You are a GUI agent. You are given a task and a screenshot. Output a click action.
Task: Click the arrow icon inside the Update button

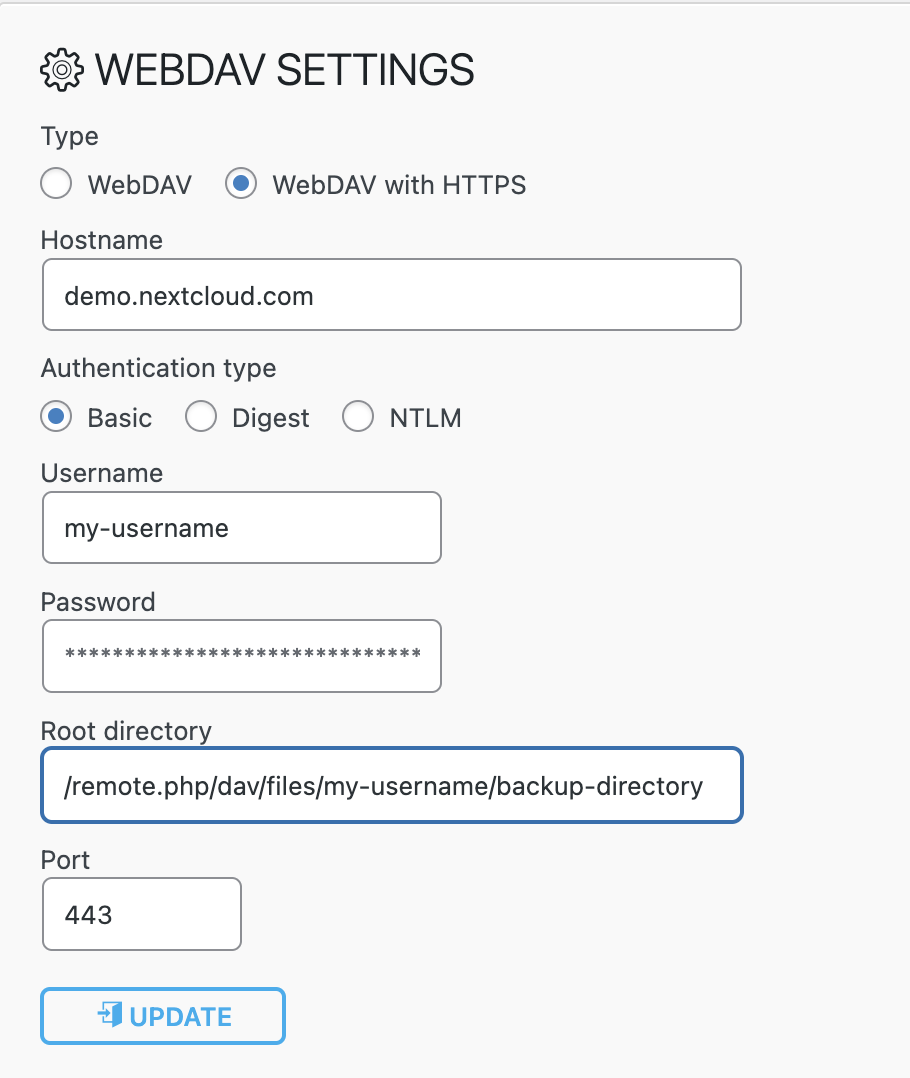(x=110, y=1014)
